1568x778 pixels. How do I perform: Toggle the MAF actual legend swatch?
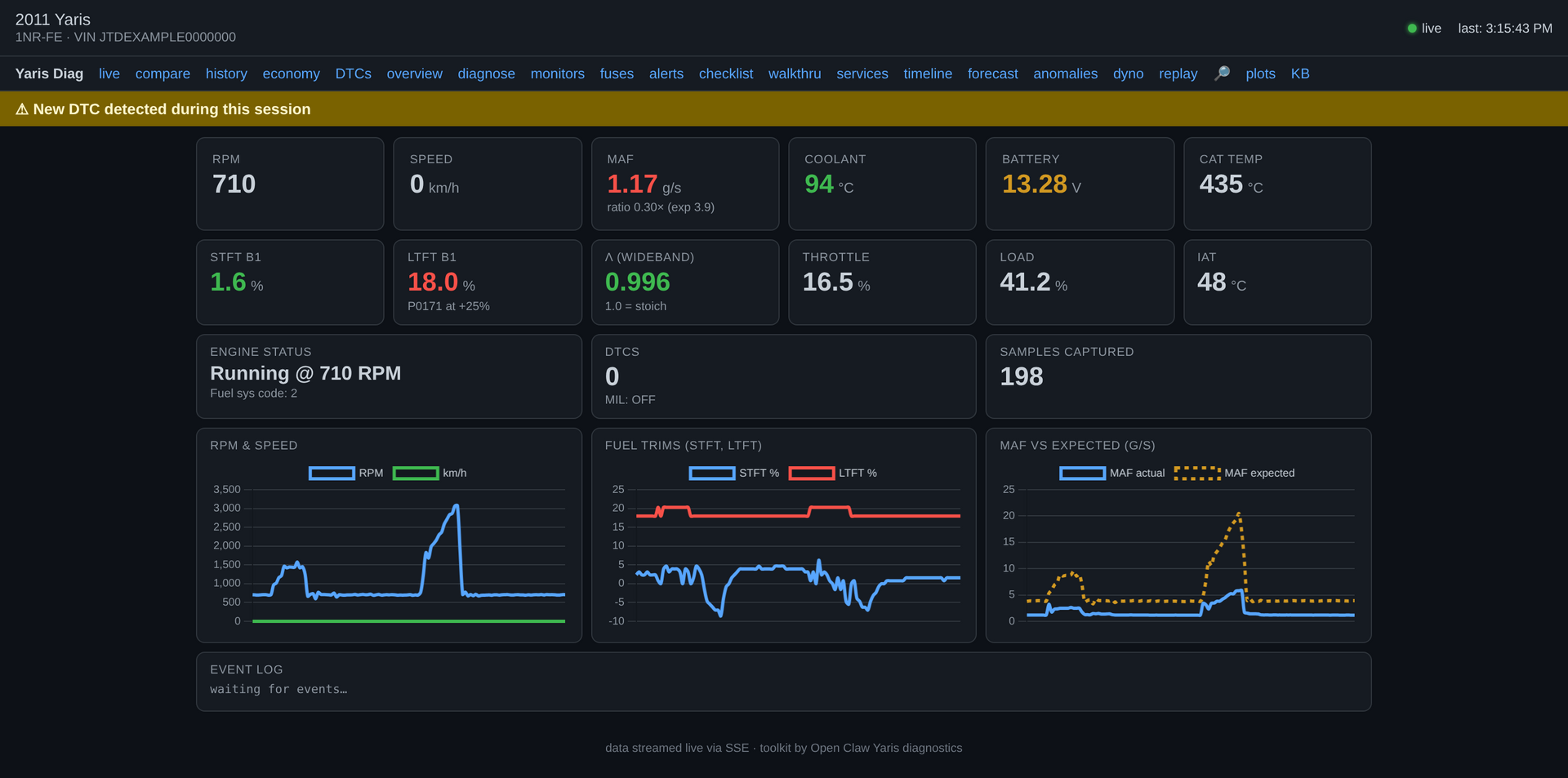pos(1082,473)
